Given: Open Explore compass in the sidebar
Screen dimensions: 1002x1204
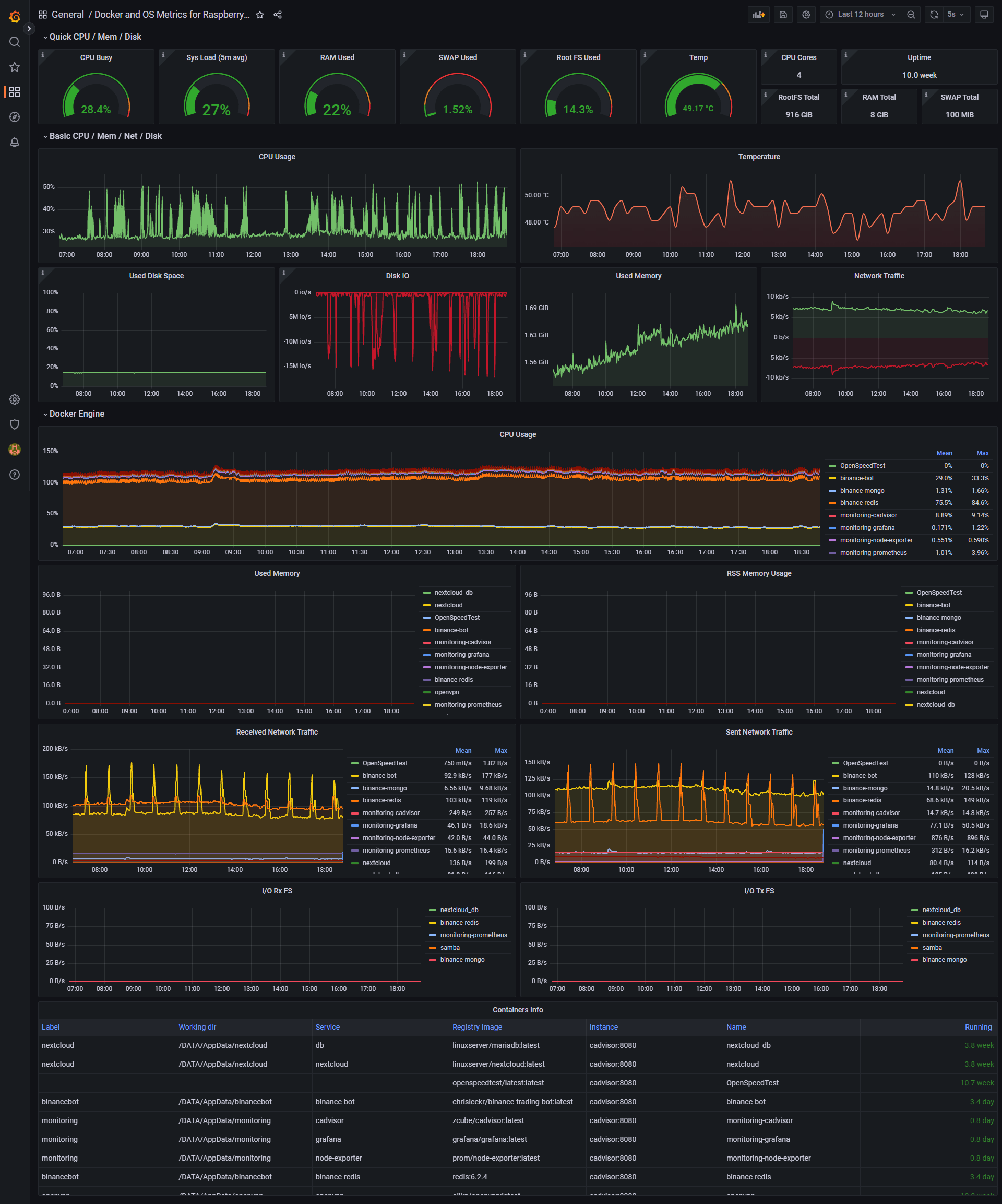Looking at the screenshot, I should 14,117.
